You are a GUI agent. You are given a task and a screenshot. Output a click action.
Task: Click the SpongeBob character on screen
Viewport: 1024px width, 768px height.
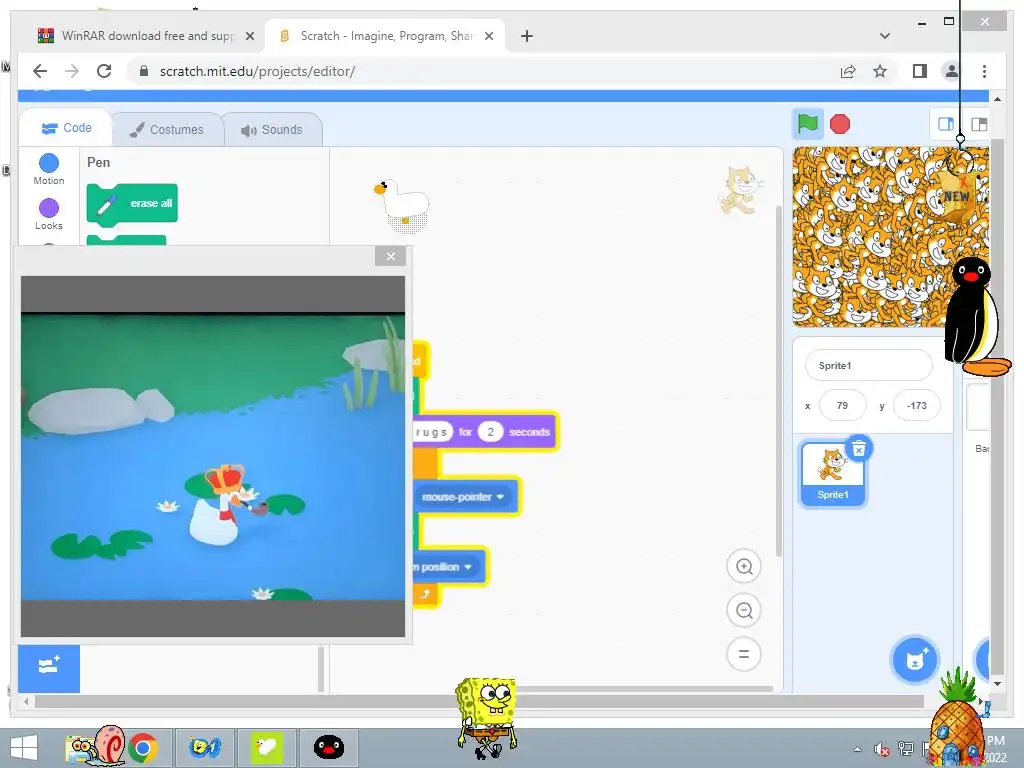(x=487, y=717)
